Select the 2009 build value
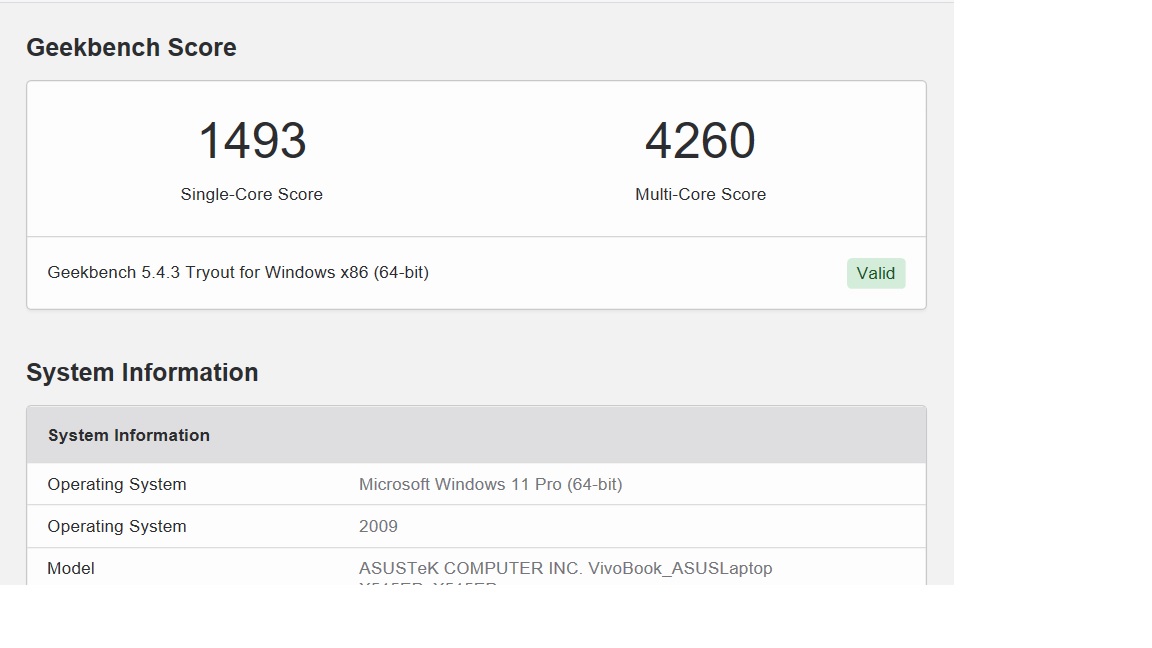The image size is (1152, 648). pyautogui.click(x=378, y=526)
